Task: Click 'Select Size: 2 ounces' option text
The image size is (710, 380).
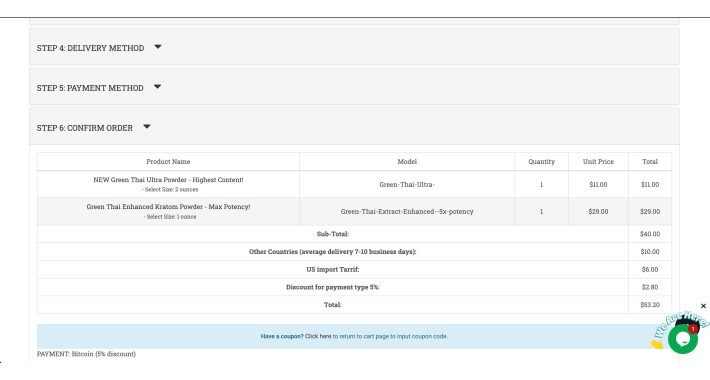Action: tap(170, 190)
